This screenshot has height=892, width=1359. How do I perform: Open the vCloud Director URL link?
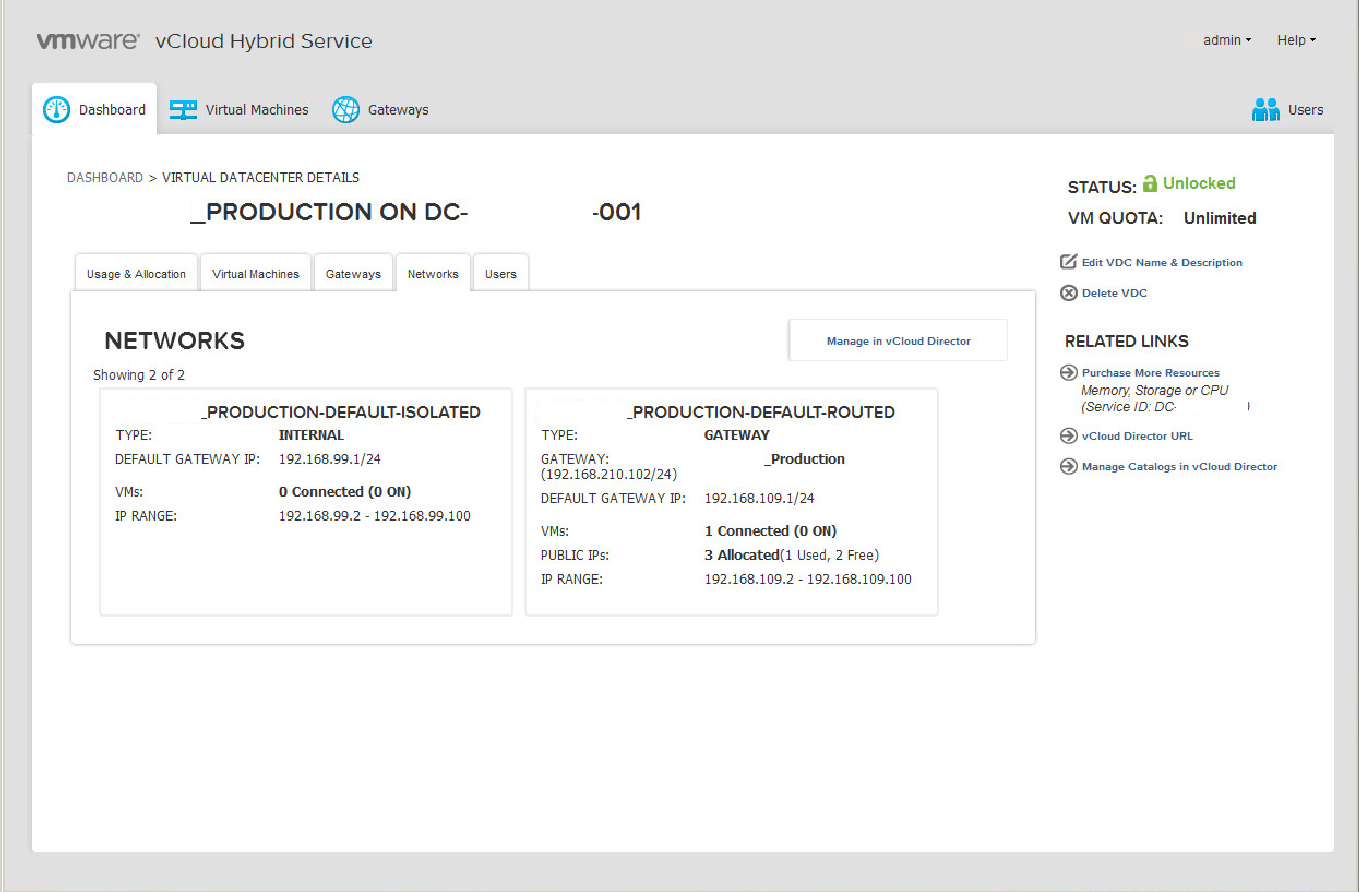click(1137, 436)
